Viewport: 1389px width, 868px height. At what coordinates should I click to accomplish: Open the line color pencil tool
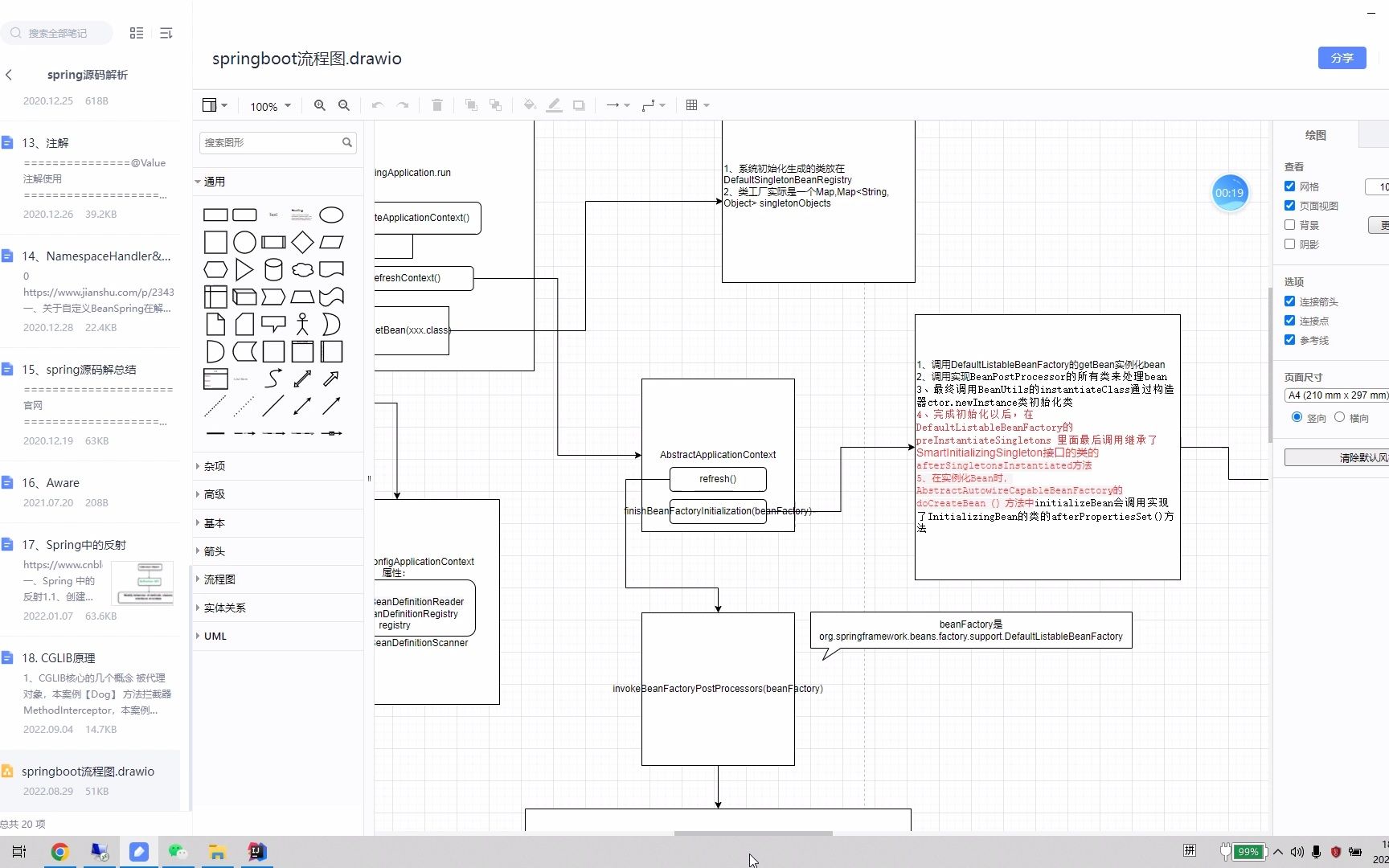tap(554, 105)
